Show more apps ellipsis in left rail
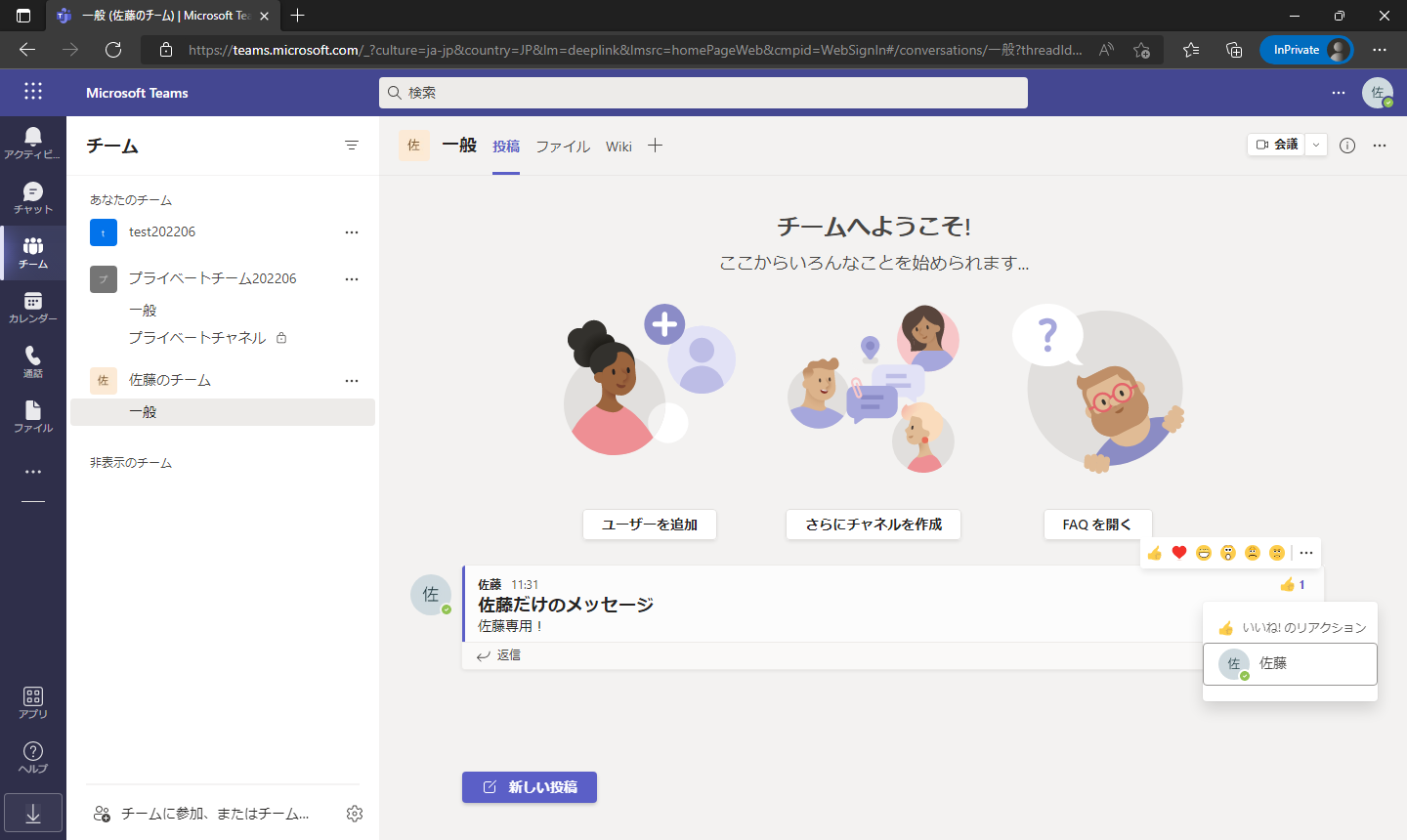The height and width of the screenshot is (840, 1407). point(33,472)
